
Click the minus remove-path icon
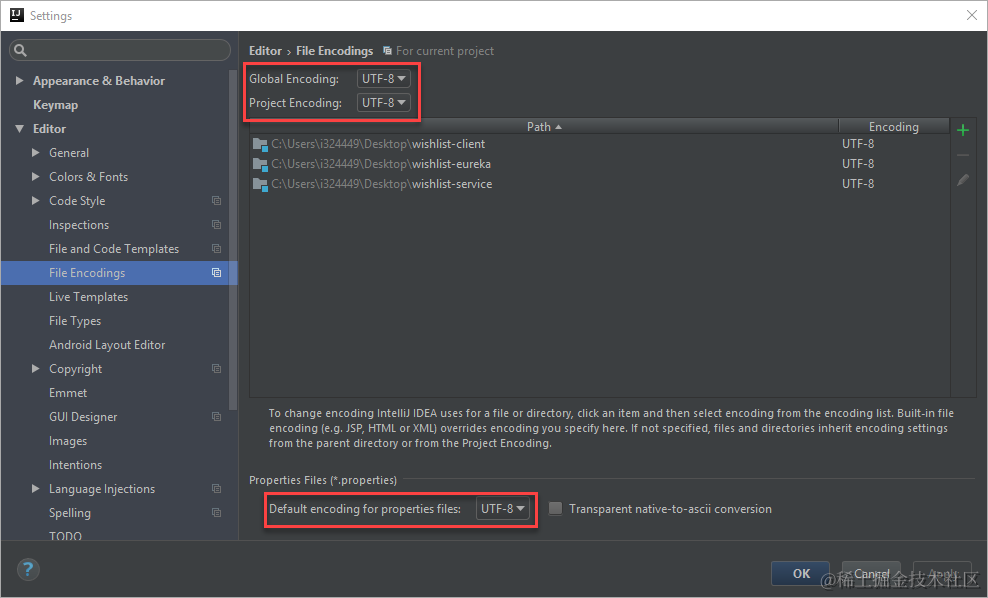click(x=962, y=155)
